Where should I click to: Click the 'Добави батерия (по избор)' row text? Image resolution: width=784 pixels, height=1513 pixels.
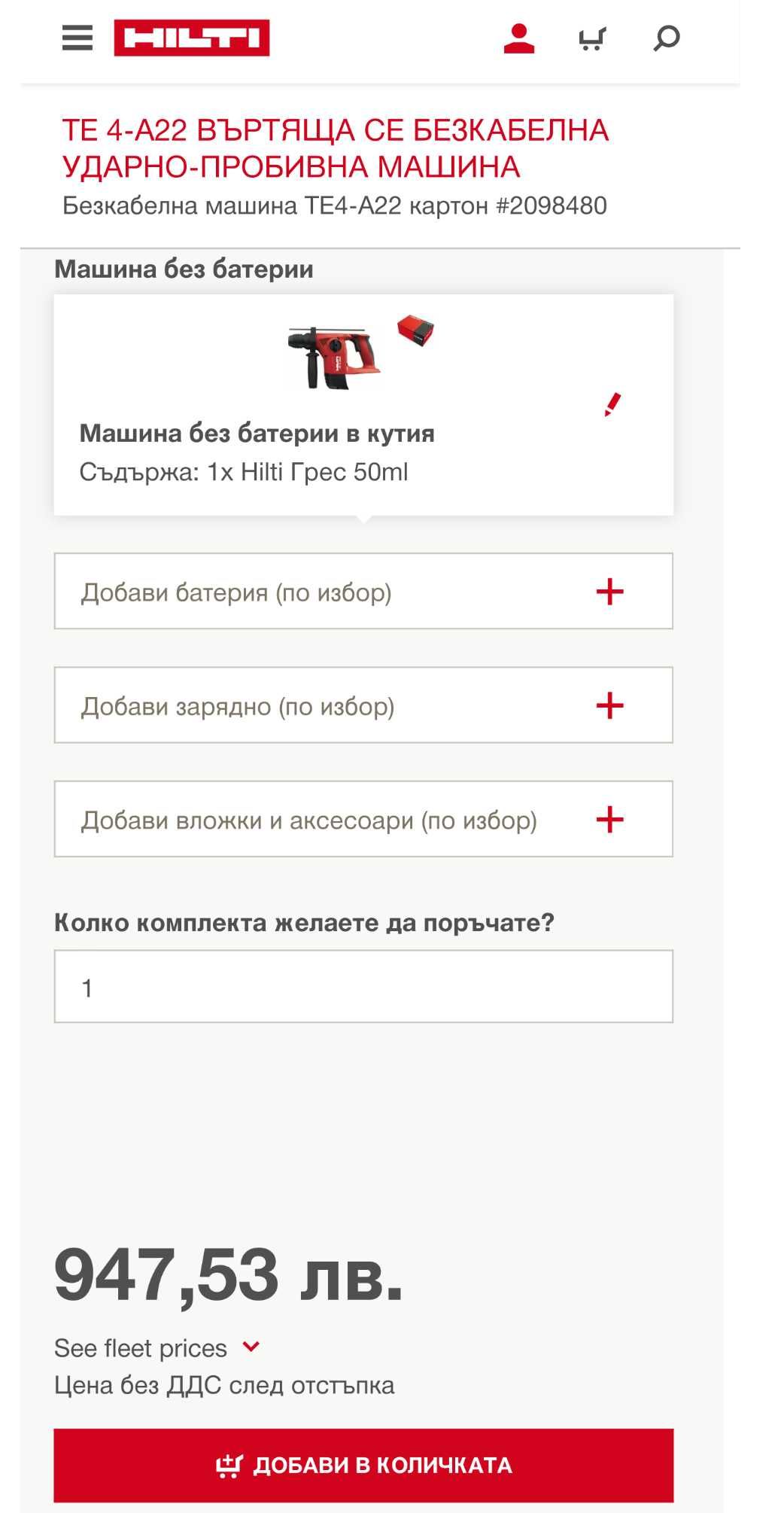[x=236, y=592]
